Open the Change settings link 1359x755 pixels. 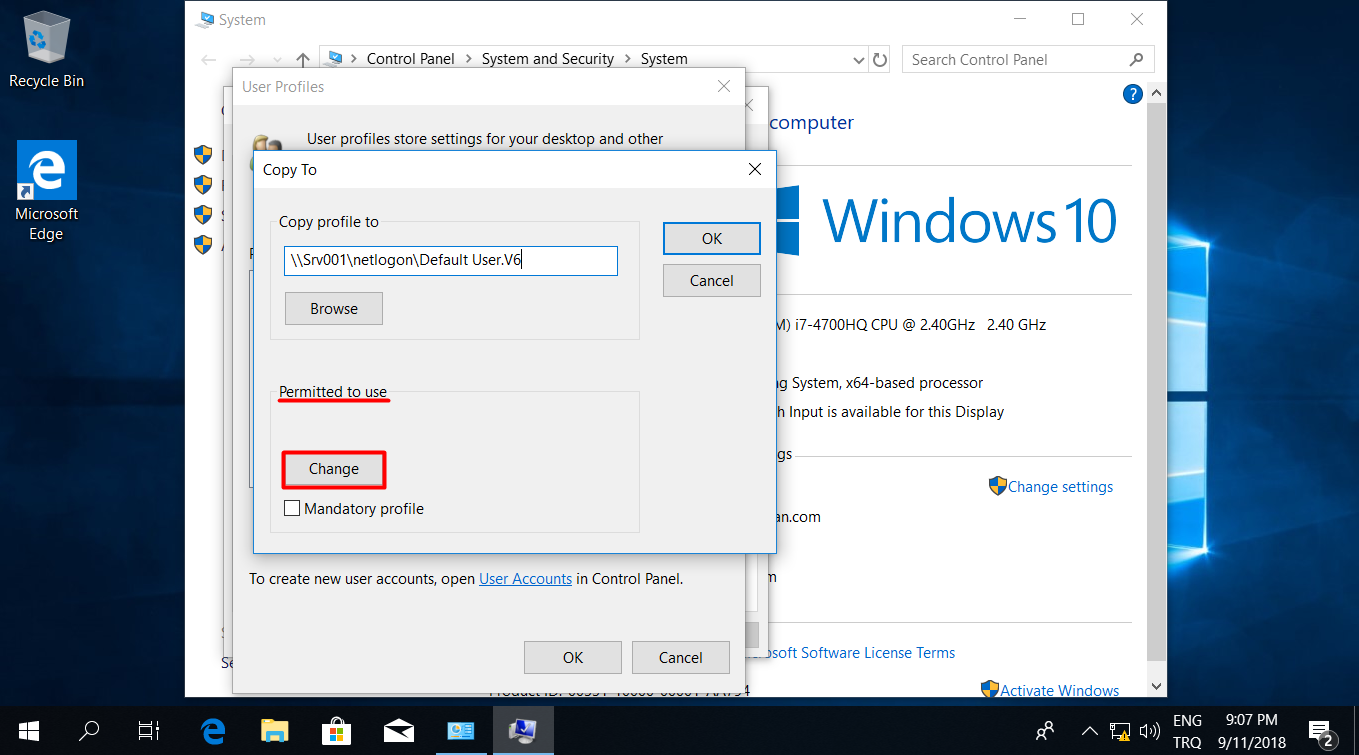click(x=1060, y=487)
